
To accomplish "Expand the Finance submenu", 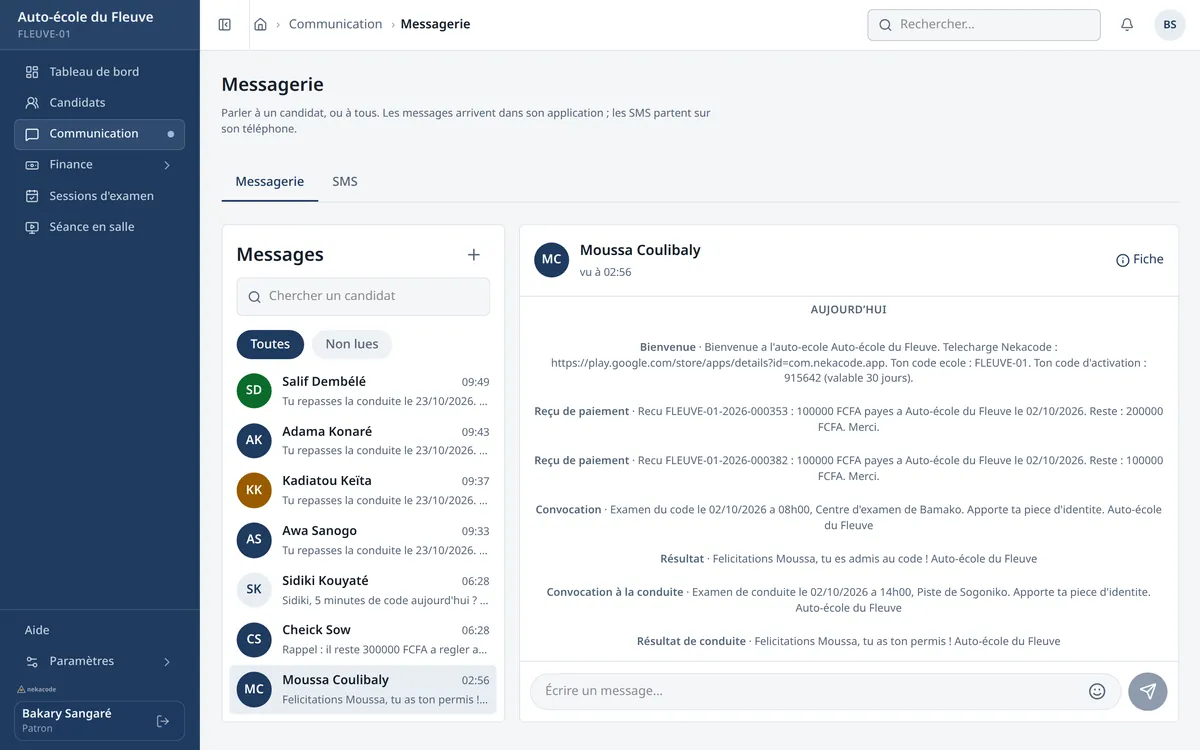I will tap(100, 165).
